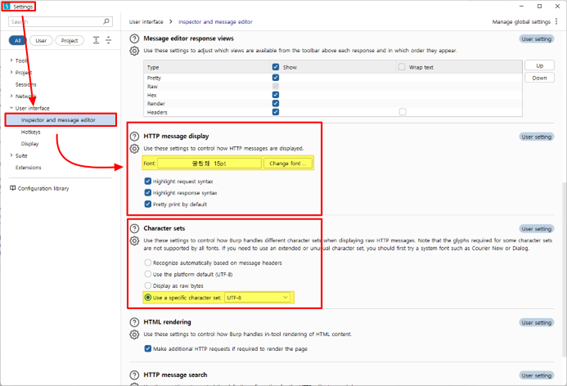Toggle Wrap text checkbox in table header

pos(402,67)
